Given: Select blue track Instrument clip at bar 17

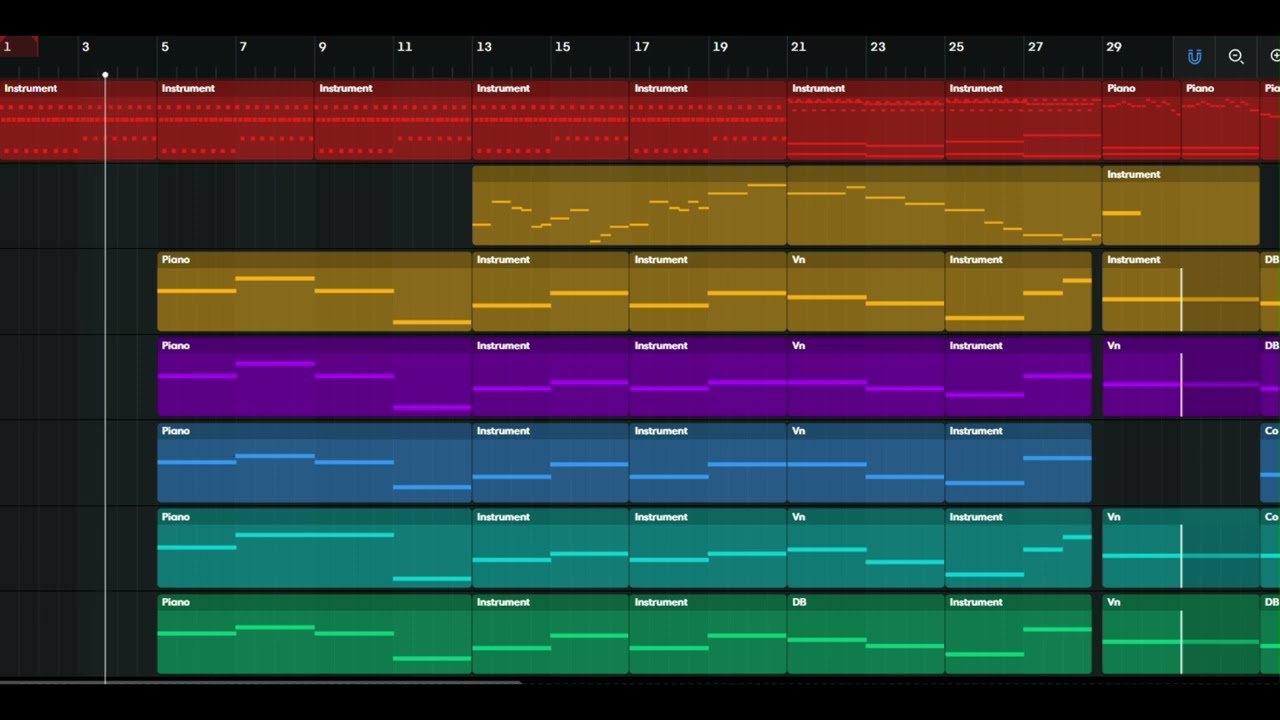Looking at the screenshot, I should [708, 463].
